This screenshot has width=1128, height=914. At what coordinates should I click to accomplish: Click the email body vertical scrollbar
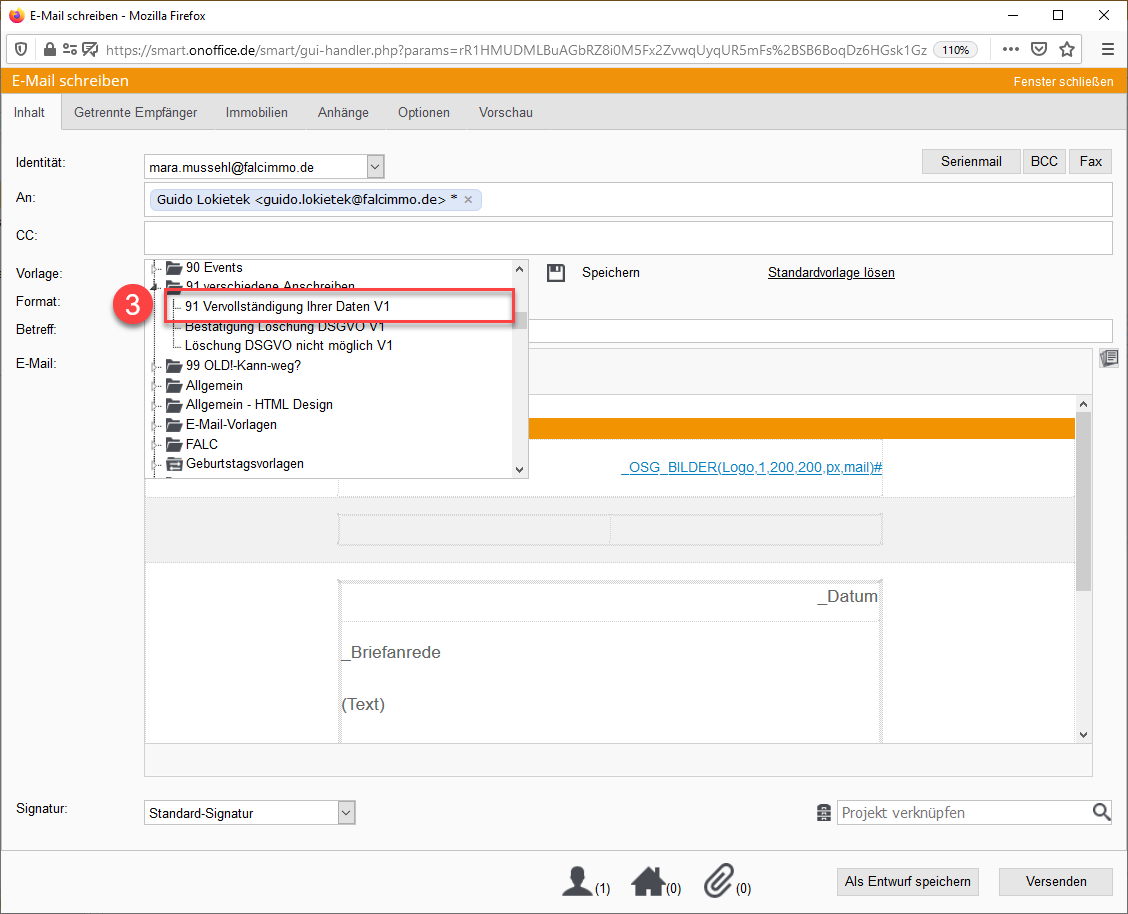point(1083,500)
